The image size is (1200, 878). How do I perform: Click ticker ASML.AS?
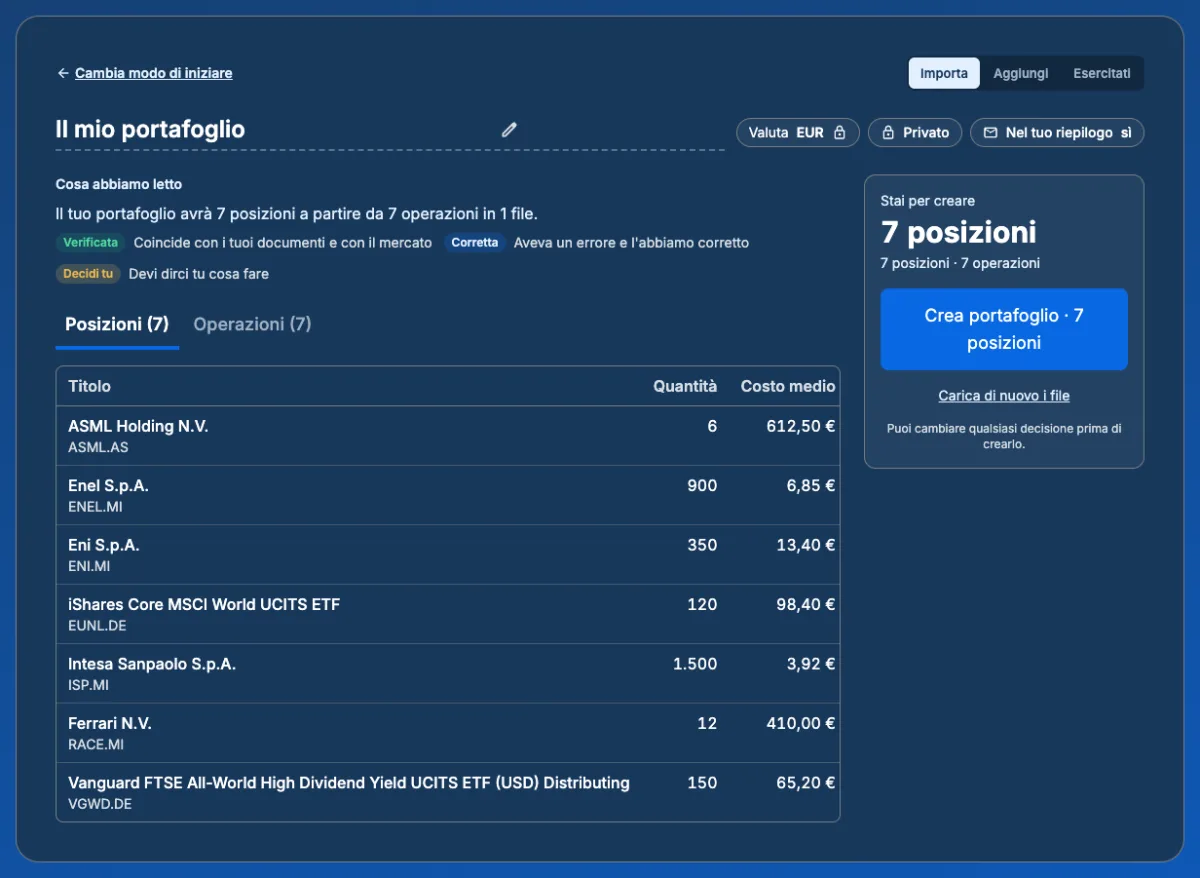click(98, 447)
